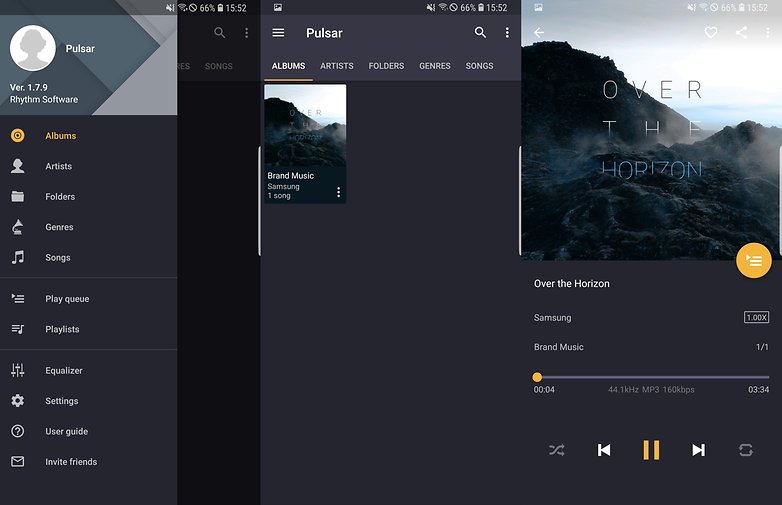Click the elapsed time 00:04
The image size is (782, 505).
click(x=544, y=389)
